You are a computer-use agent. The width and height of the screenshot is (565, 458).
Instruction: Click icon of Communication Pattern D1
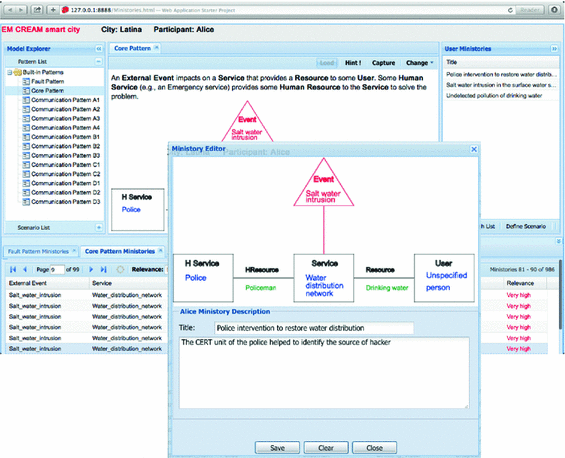tap(26, 183)
